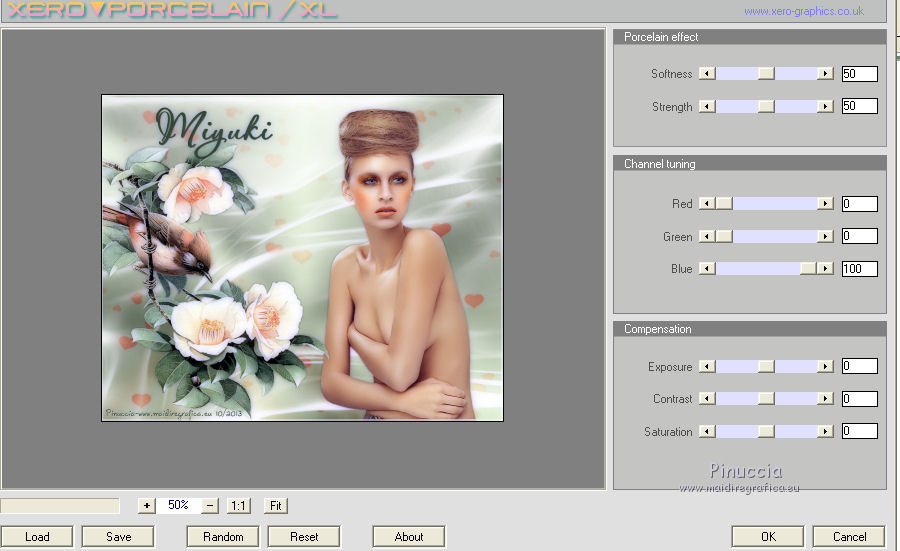Click the zoom in plus button
900x551 pixels.
coord(147,506)
